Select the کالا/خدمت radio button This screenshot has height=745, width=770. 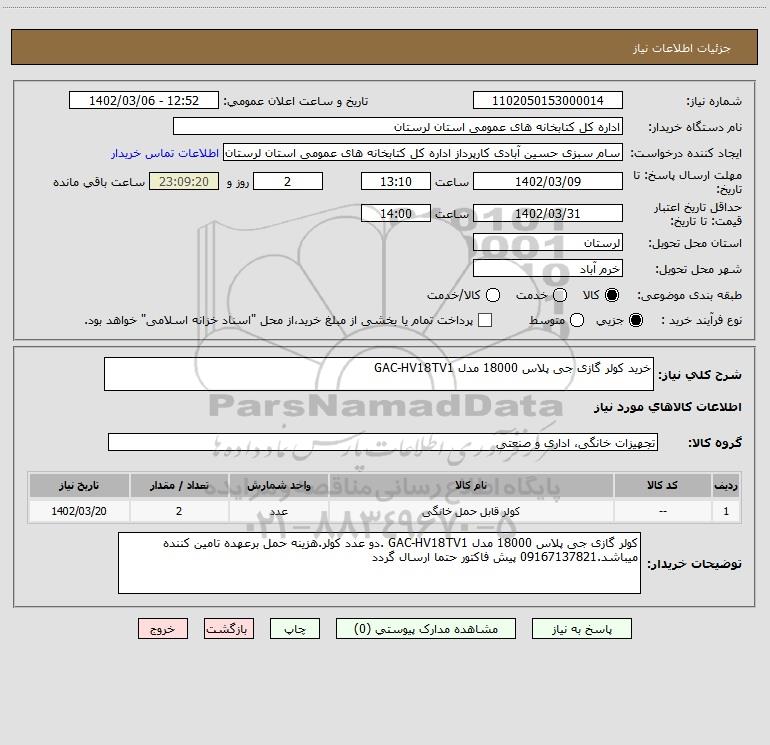493,295
